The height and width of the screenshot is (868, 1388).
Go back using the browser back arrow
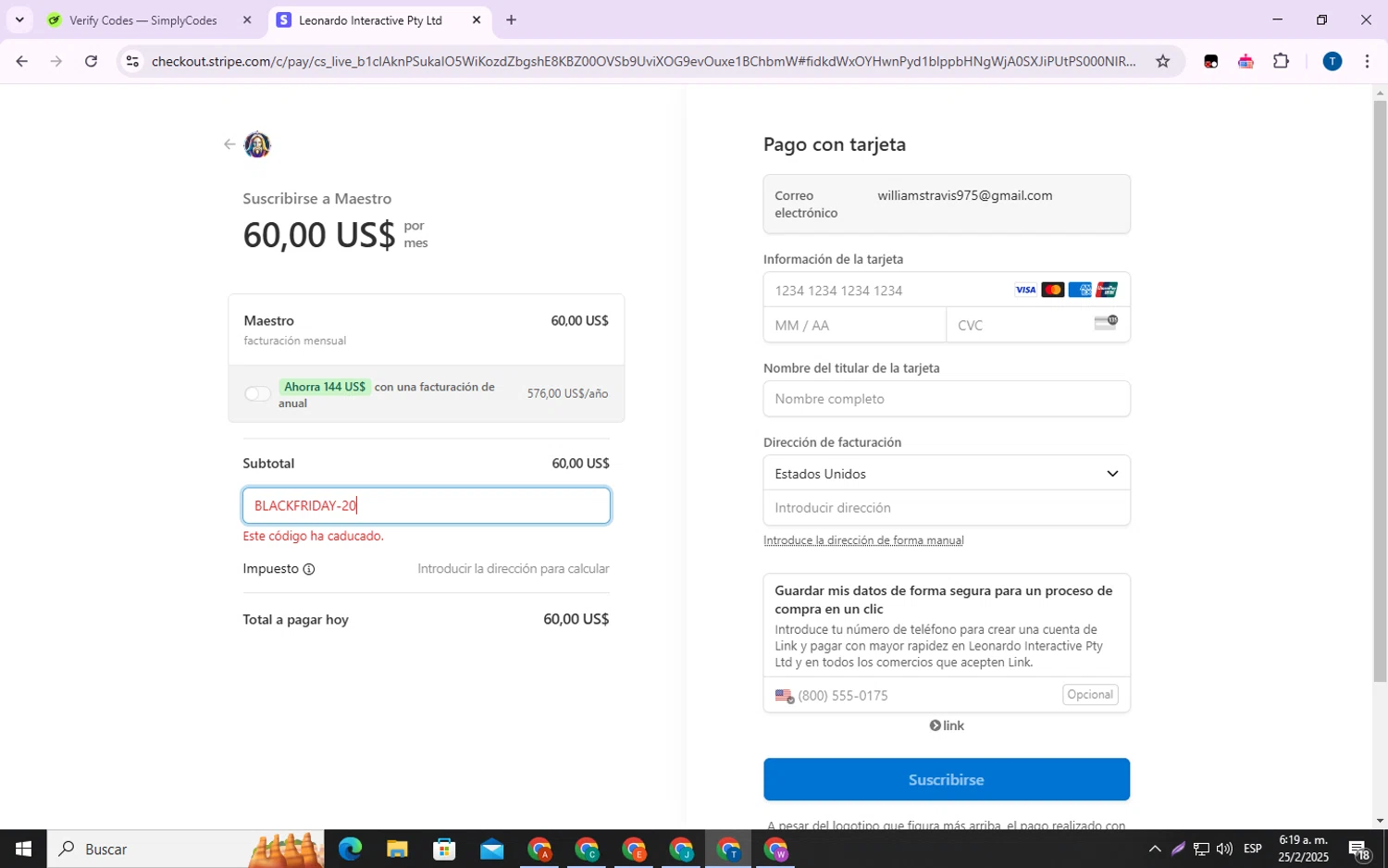[x=21, y=61]
